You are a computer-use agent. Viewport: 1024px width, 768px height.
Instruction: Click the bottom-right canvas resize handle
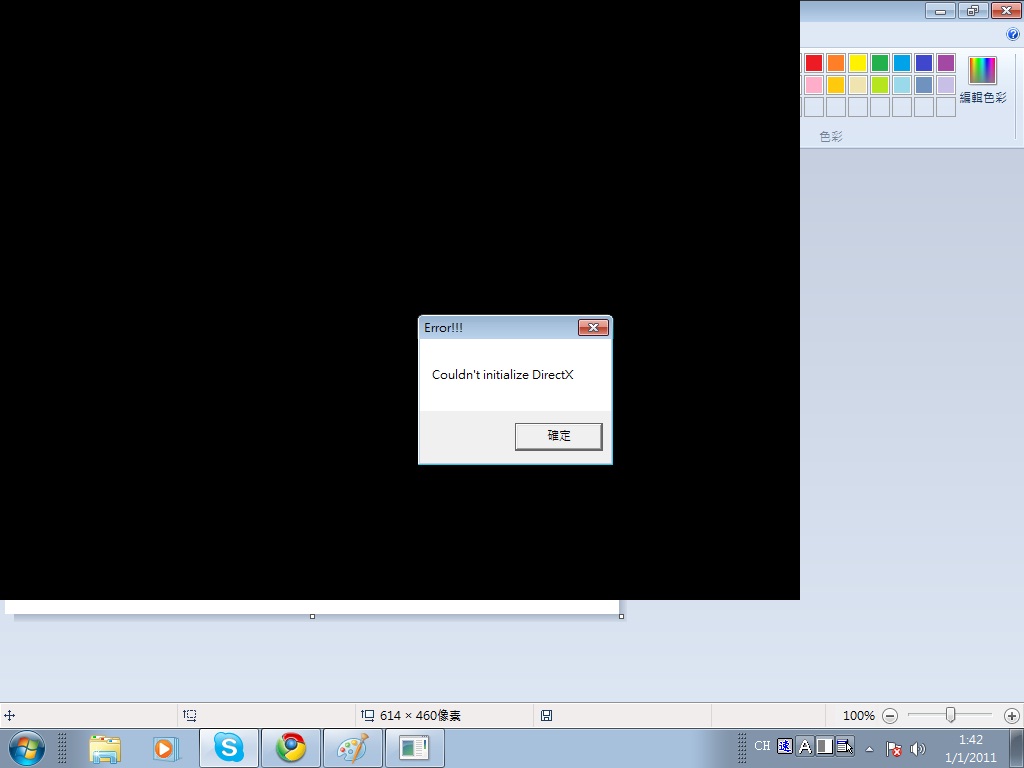point(621,616)
